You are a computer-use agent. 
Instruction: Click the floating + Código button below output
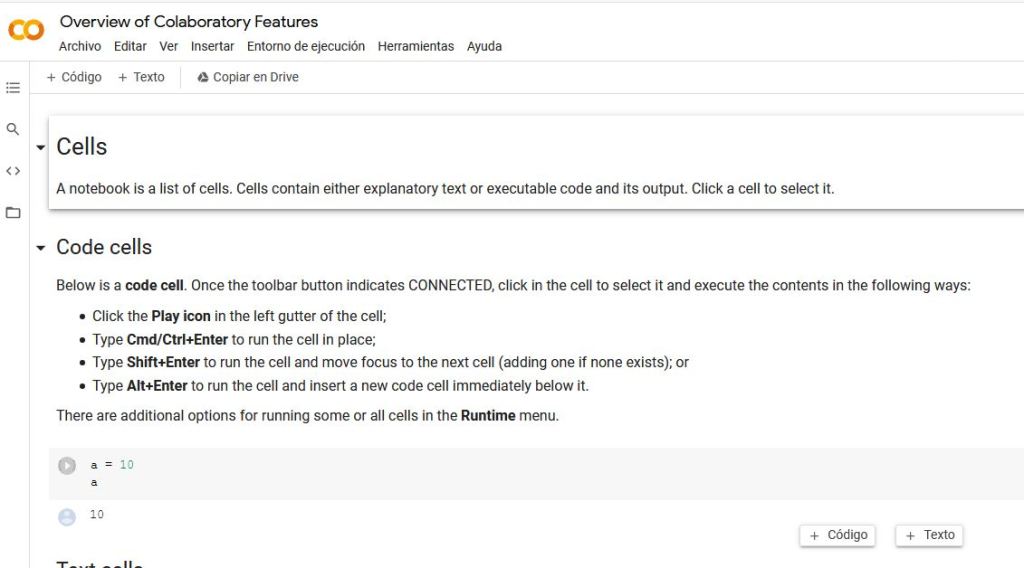pos(838,535)
